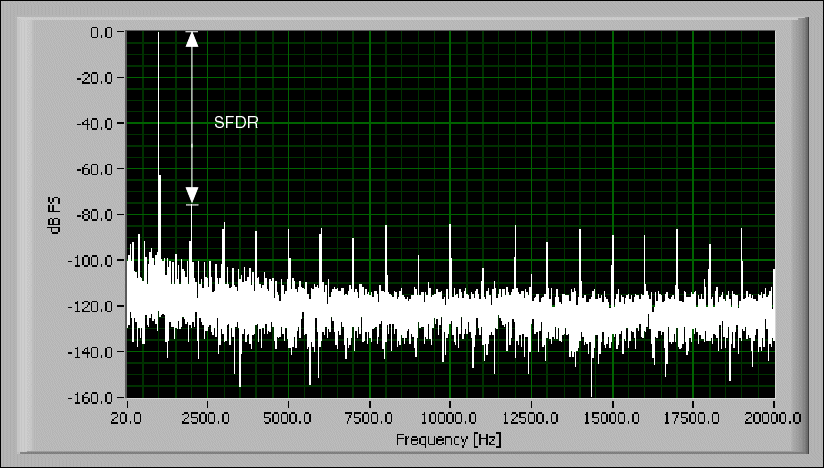Click the Frequency [Hz] x-axis title
Image resolution: width=824 pixels, height=468 pixels.
(450, 439)
